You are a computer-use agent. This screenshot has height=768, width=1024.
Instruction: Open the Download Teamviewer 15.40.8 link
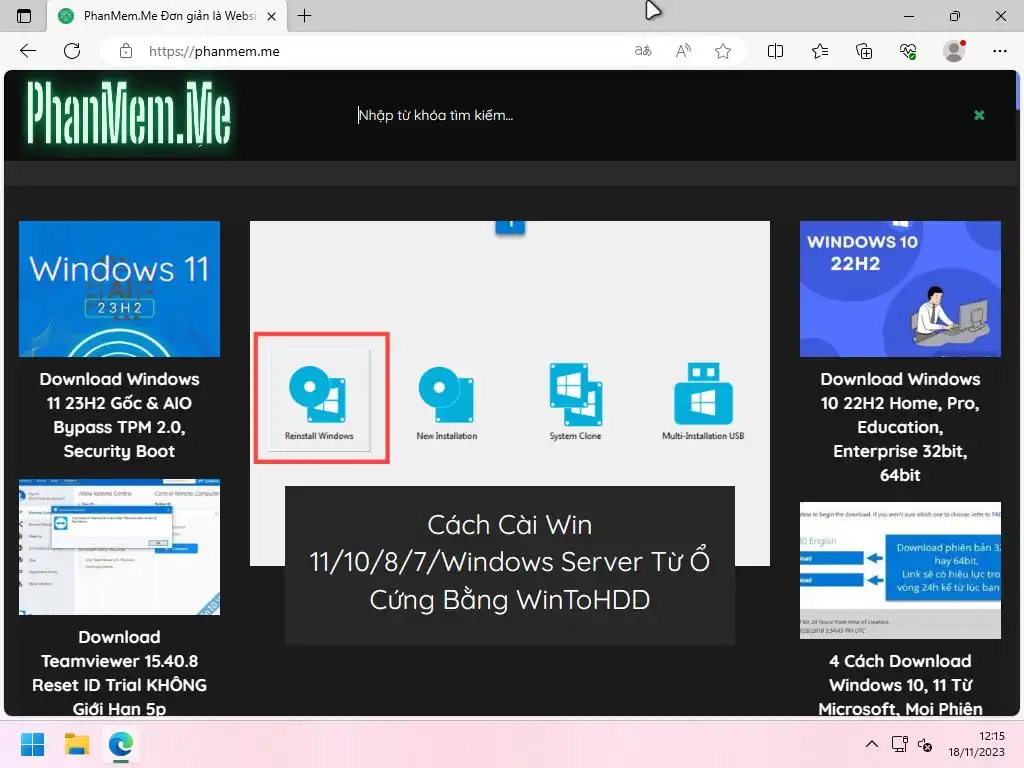120,673
